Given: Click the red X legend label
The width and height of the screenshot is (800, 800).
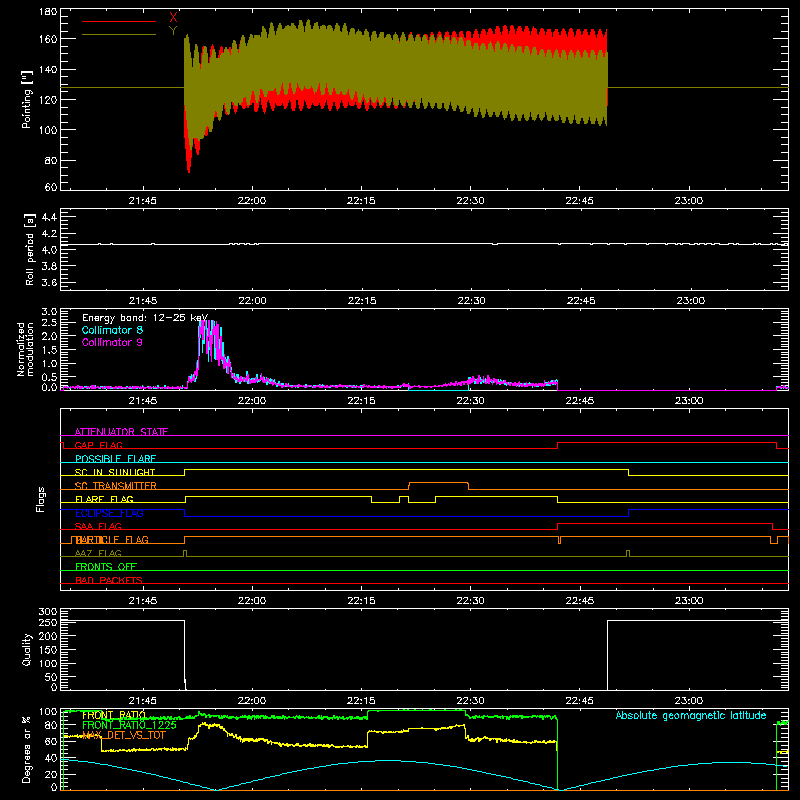Looking at the screenshot, I should [x=173, y=18].
